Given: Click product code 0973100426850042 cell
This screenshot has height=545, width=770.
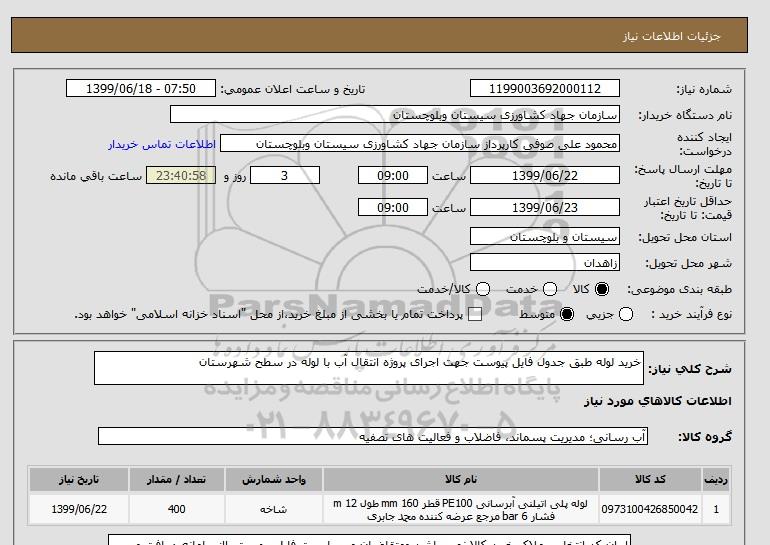Looking at the screenshot, I should click(650, 509).
